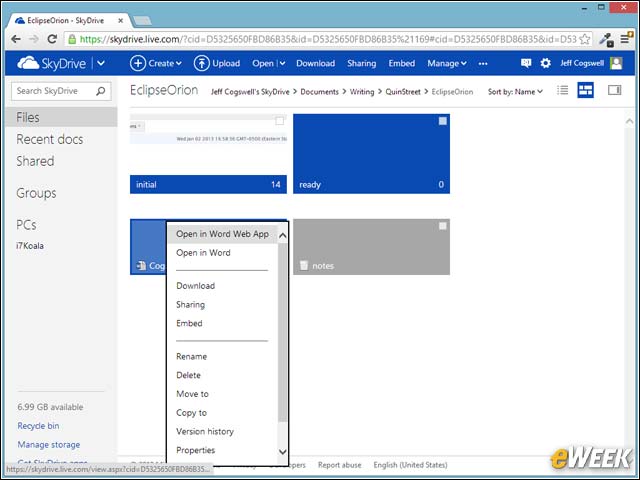Click the Upload button
The height and width of the screenshot is (480, 640).
[x=217, y=63]
